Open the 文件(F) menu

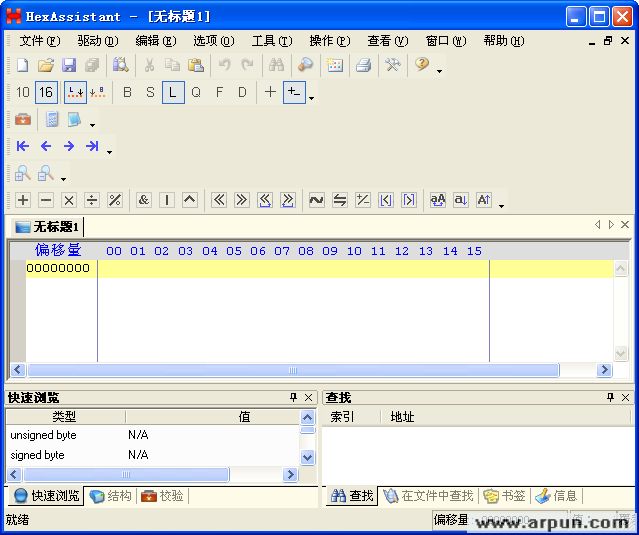point(40,41)
